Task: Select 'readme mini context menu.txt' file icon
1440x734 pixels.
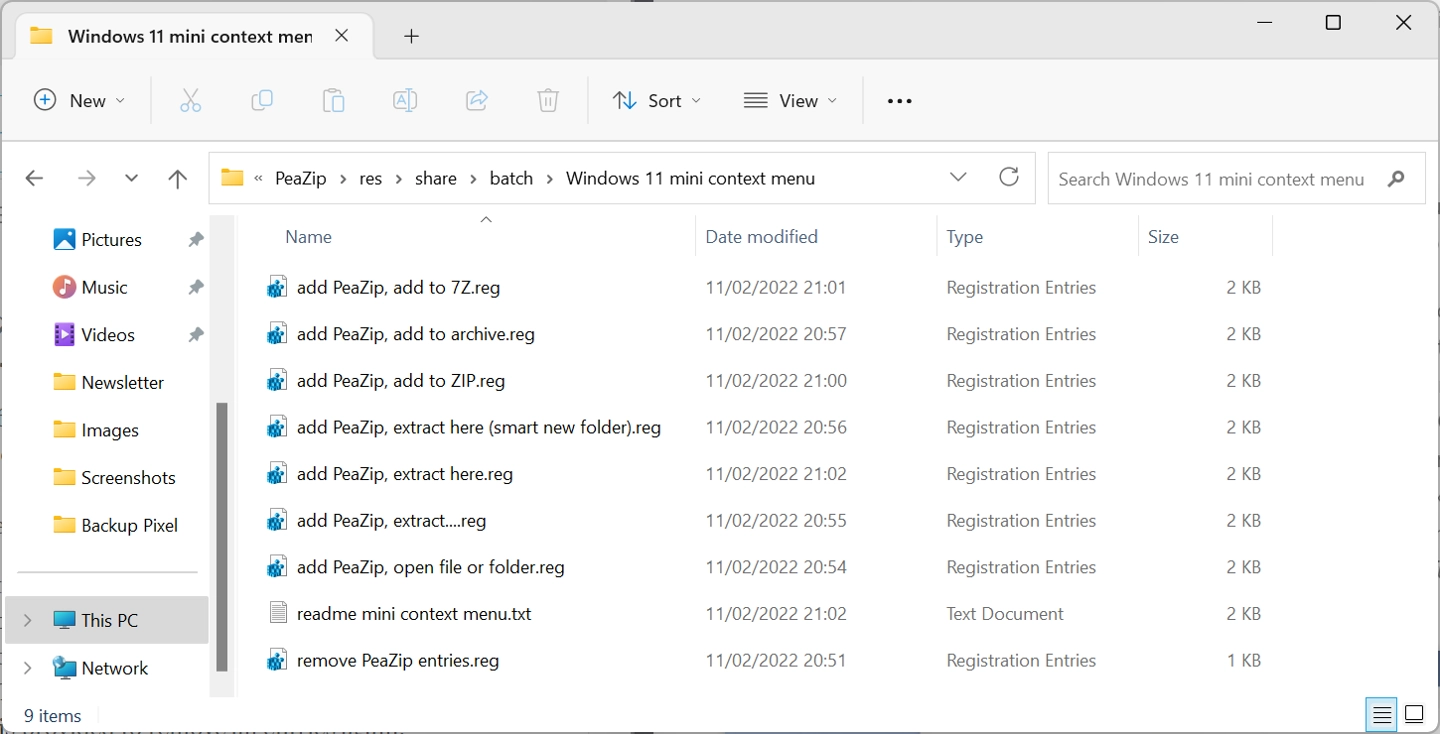Action: tap(278, 613)
